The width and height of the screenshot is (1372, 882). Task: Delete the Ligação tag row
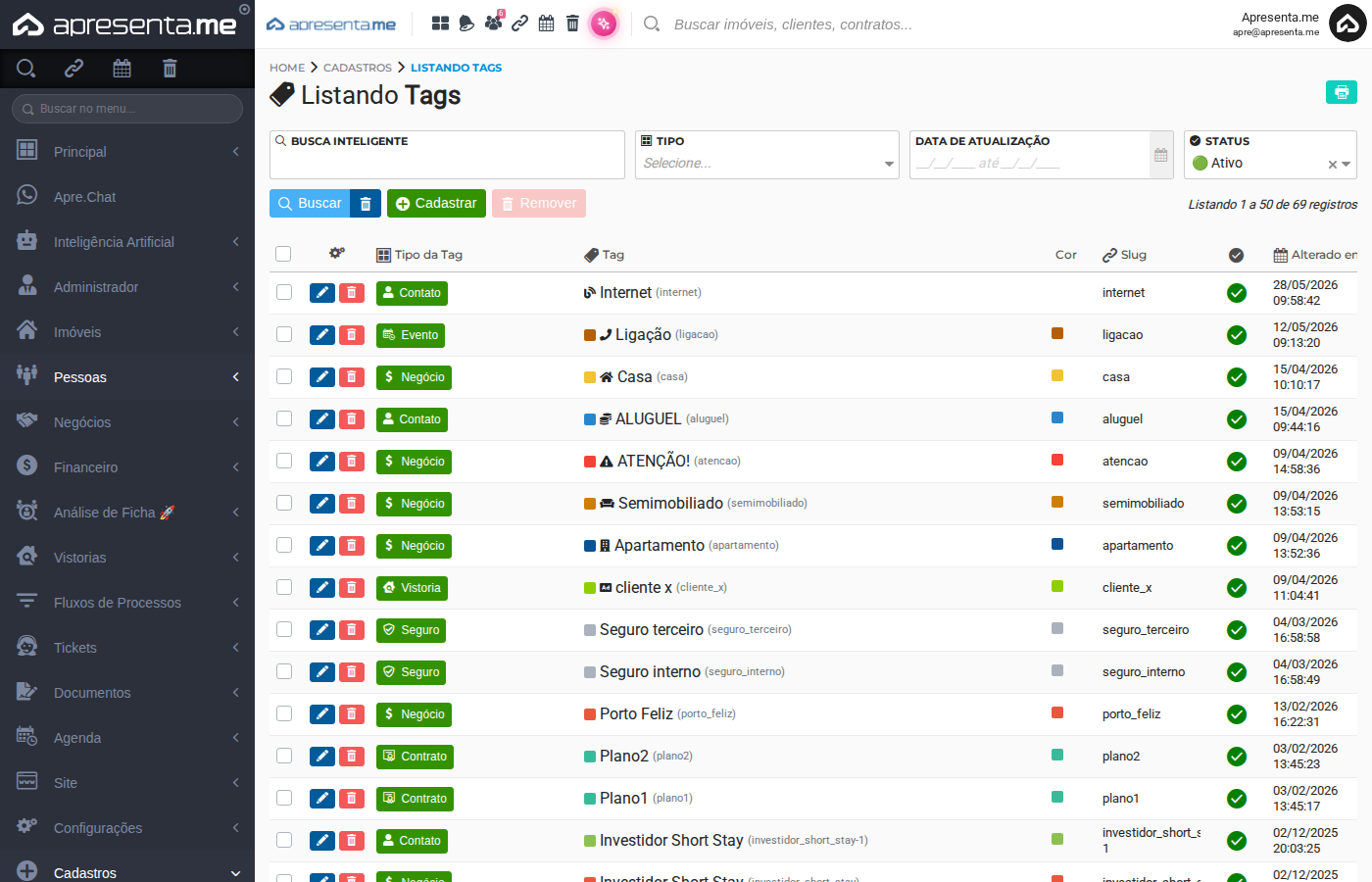coord(352,335)
